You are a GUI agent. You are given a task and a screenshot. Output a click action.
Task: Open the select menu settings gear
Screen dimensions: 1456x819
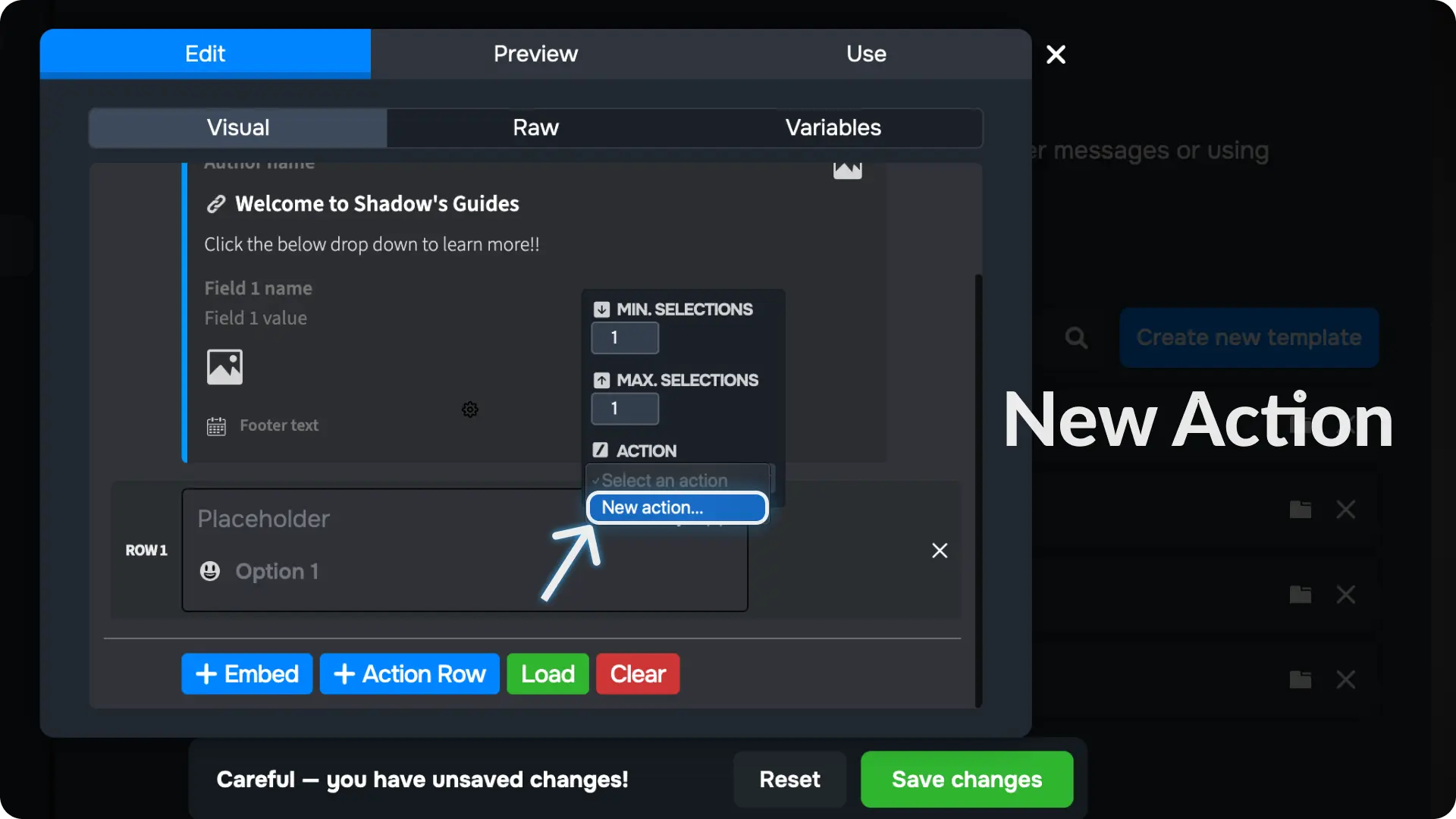(x=470, y=409)
